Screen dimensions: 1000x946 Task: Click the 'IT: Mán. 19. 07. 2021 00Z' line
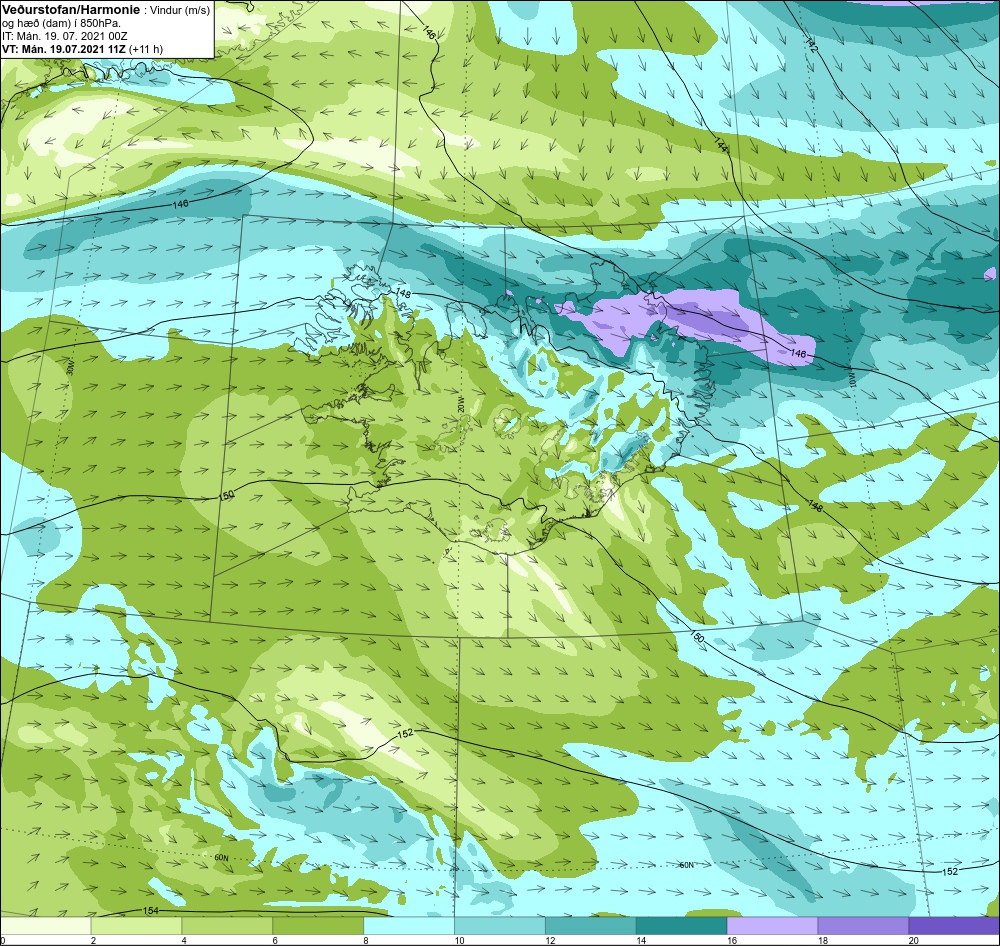click(x=64, y=36)
